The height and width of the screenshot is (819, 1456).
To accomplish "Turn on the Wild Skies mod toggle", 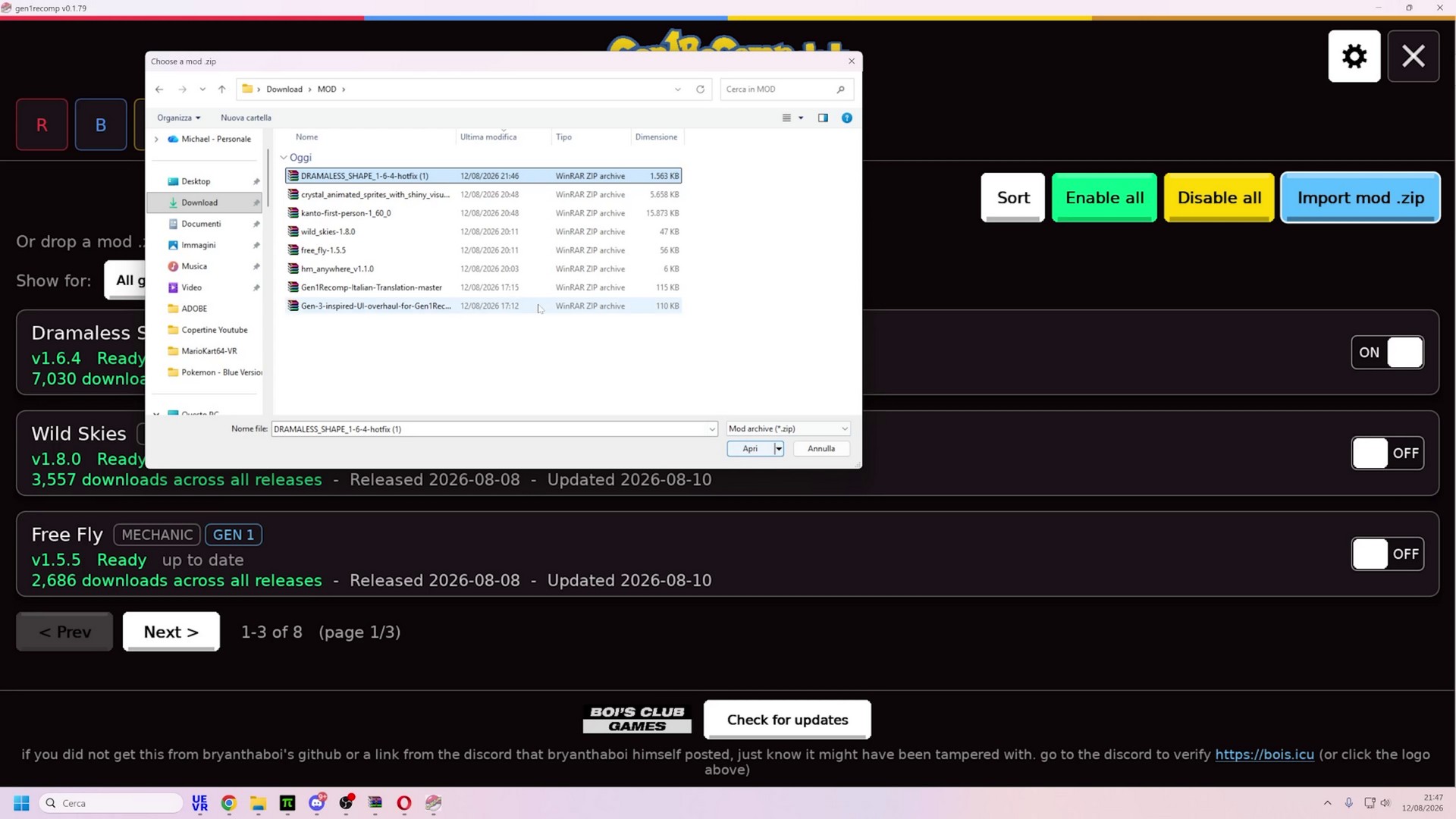I will click(1387, 453).
